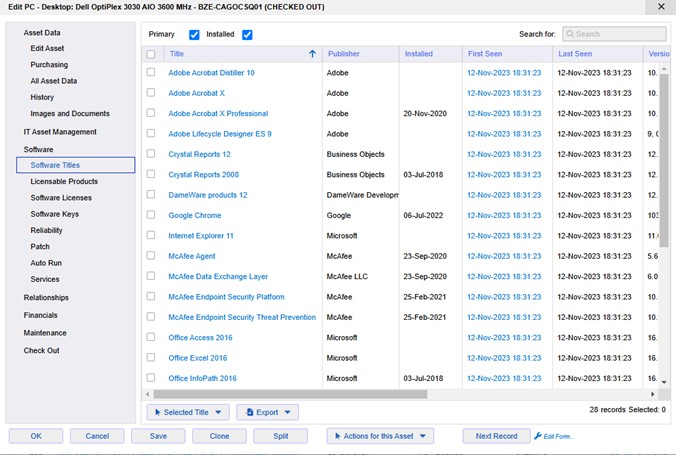This screenshot has width=676, height=455.
Task: Open Purchasing section in sidebar
Action: [49, 65]
